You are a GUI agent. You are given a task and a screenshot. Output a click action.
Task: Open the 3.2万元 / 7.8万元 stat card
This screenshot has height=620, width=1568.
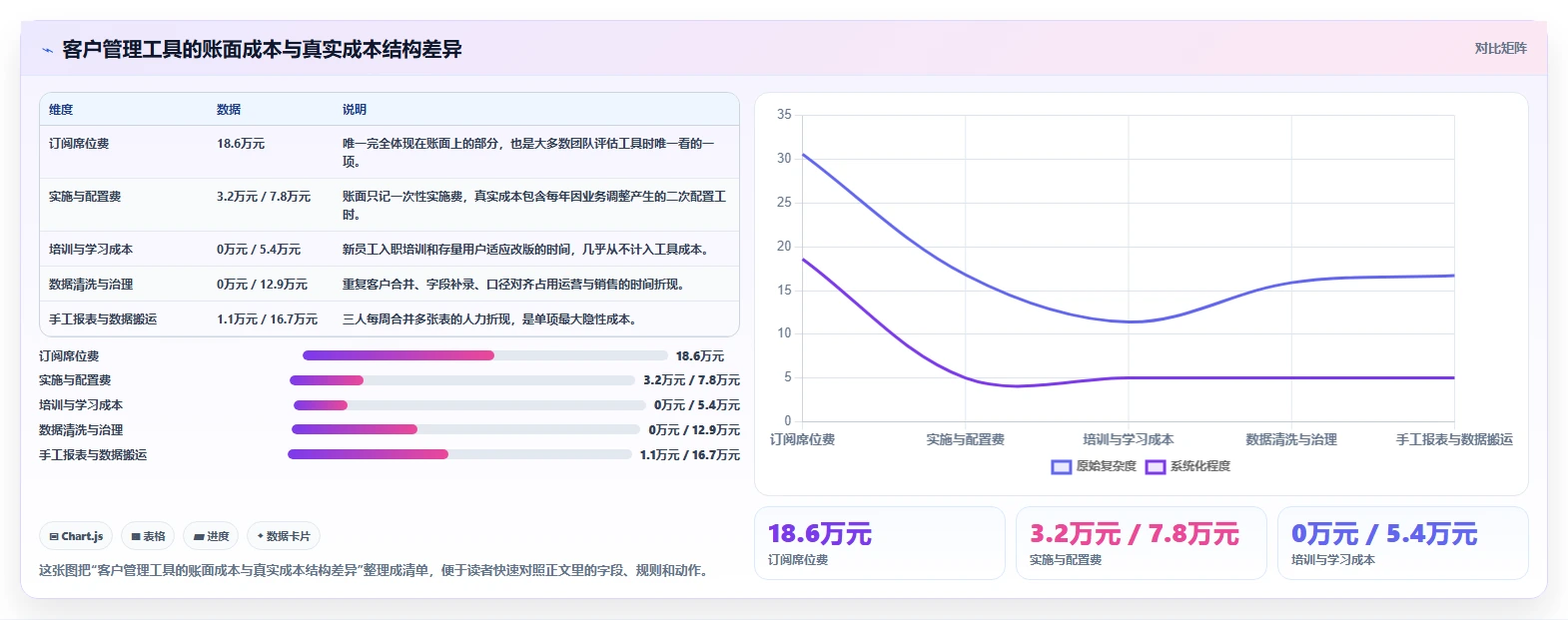click(1142, 543)
